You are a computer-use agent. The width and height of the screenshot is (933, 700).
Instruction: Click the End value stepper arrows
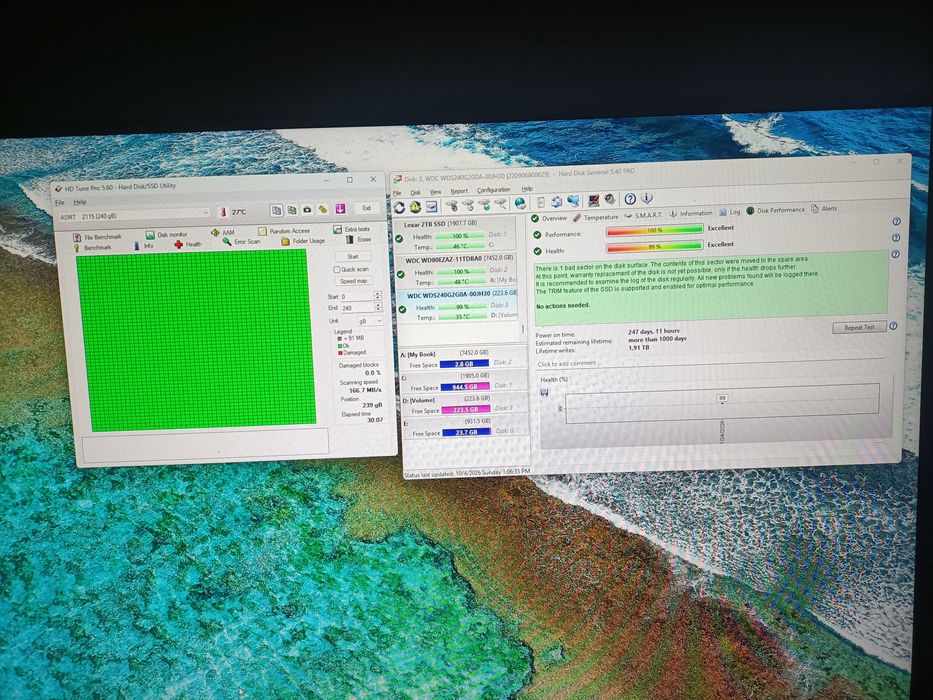377,307
